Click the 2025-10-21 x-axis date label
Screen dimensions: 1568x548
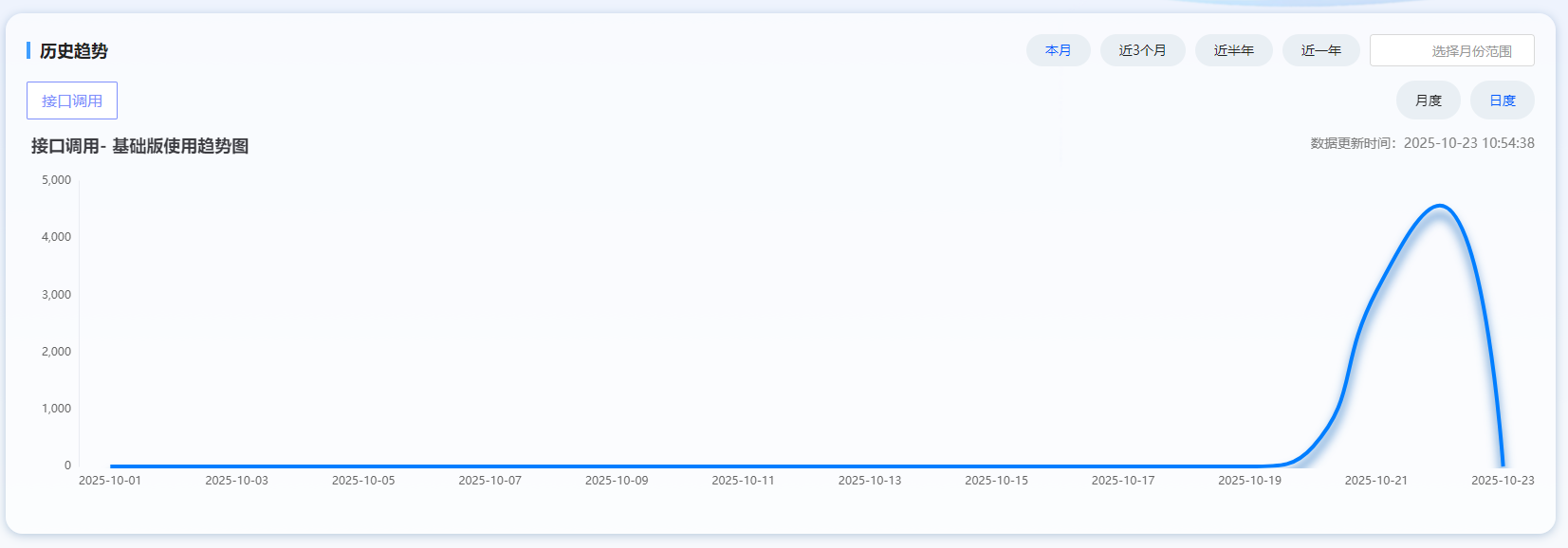(1375, 481)
